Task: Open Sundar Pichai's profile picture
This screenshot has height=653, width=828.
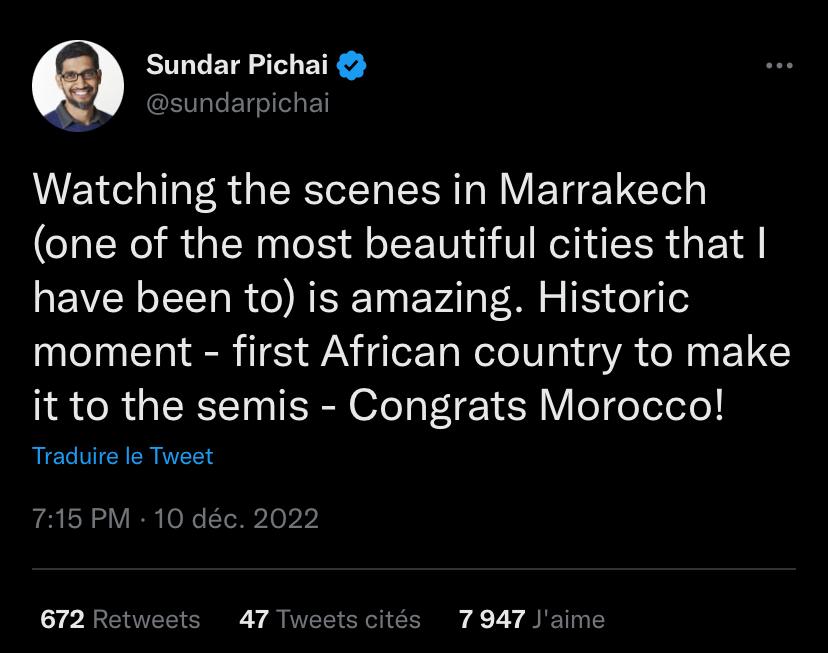Action: [x=78, y=85]
